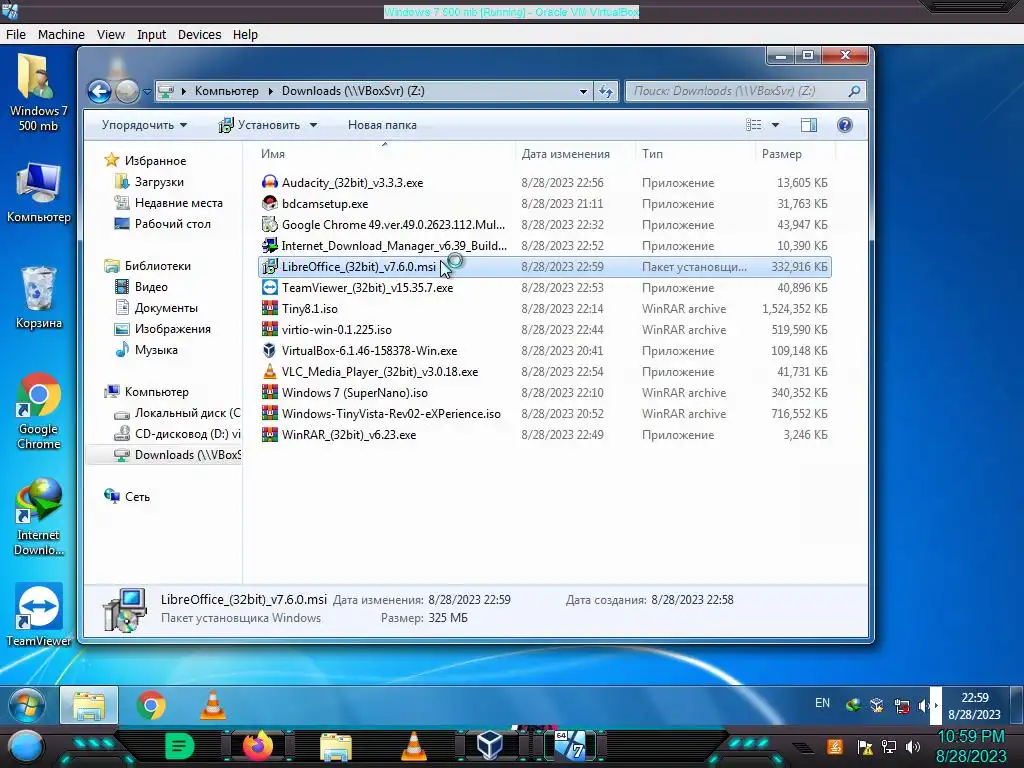Click Firefox icon in host taskbar
Screen dimensions: 1024x768
click(x=257, y=745)
